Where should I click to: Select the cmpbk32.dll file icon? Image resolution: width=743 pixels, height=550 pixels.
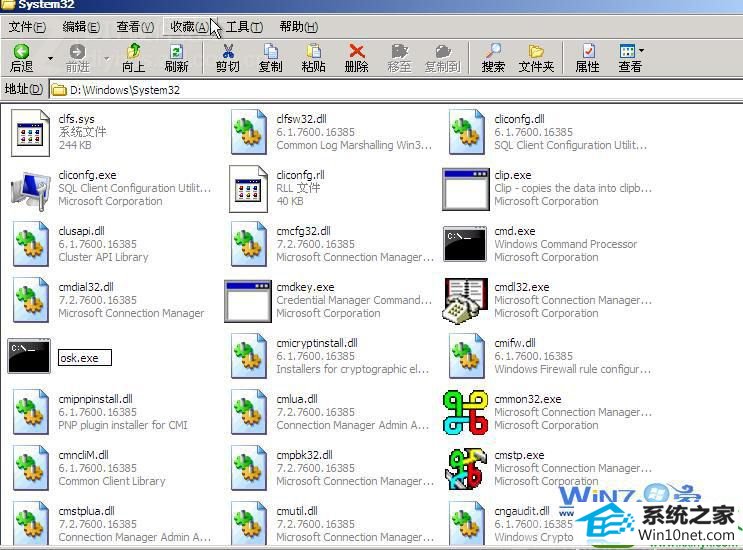(x=248, y=468)
